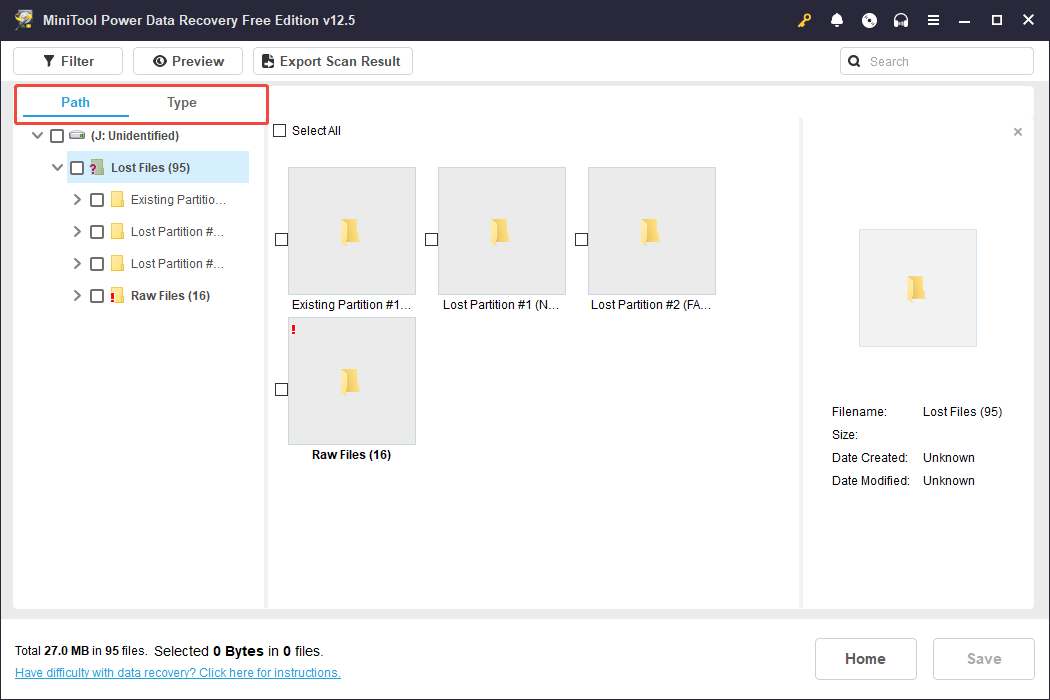Click the folder preview image in details pane
The width and height of the screenshot is (1050, 700).
click(917, 287)
